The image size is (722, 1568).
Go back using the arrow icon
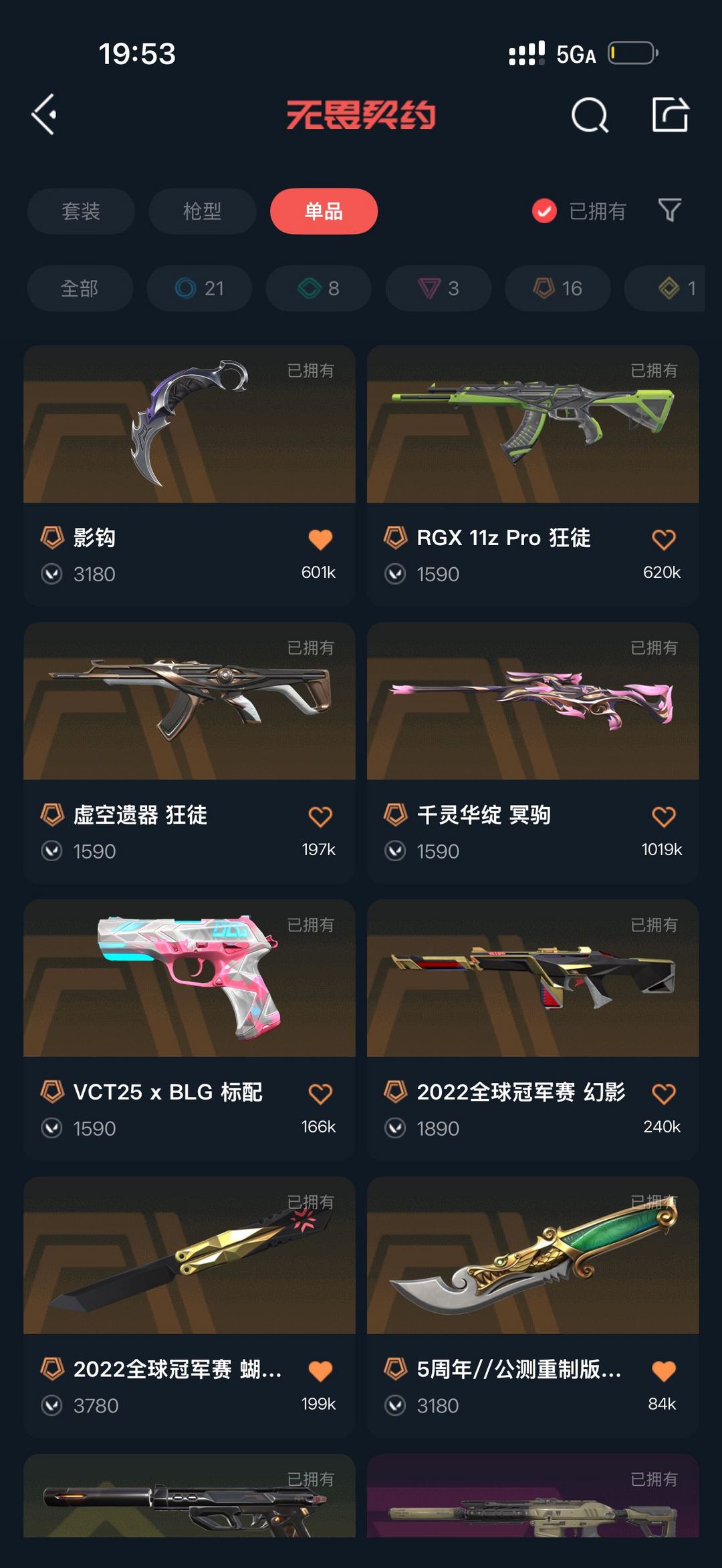pyautogui.click(x=44, y=115)
